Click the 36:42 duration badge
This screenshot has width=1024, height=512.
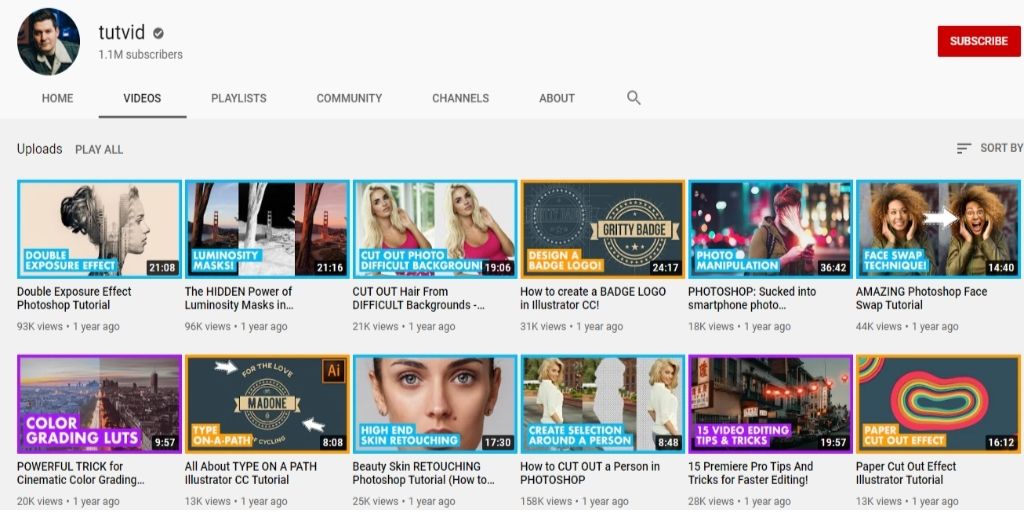pyautogui.click(x=834, y=267)
